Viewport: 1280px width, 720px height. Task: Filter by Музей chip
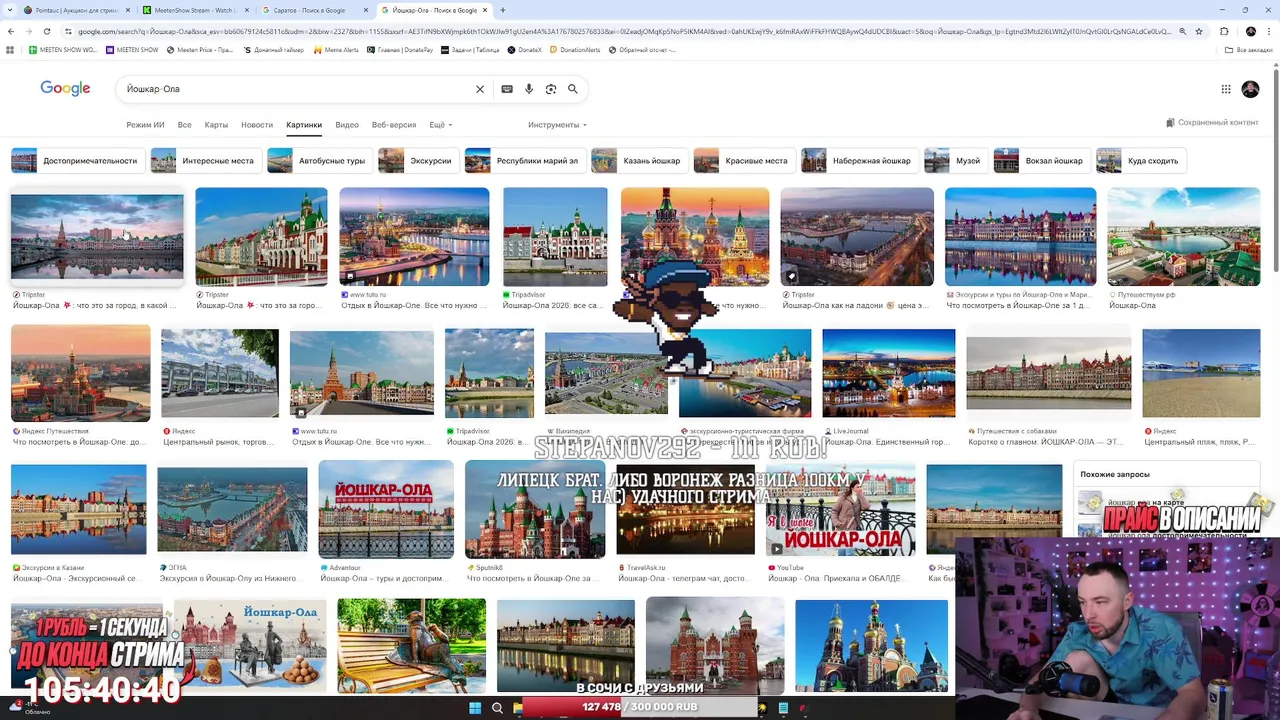954,160
